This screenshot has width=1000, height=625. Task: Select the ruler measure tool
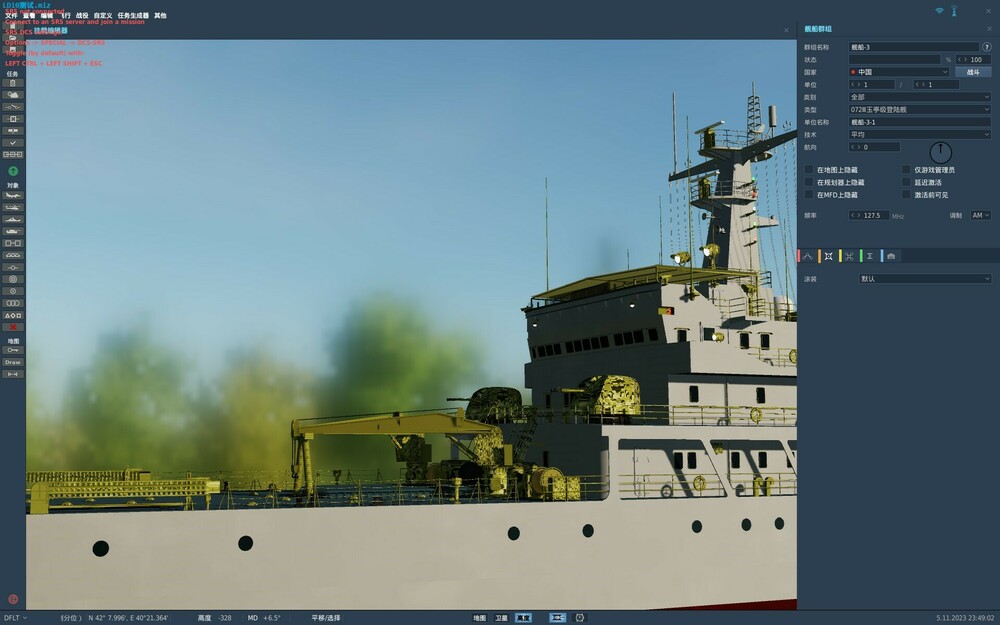tap(13, 374)
